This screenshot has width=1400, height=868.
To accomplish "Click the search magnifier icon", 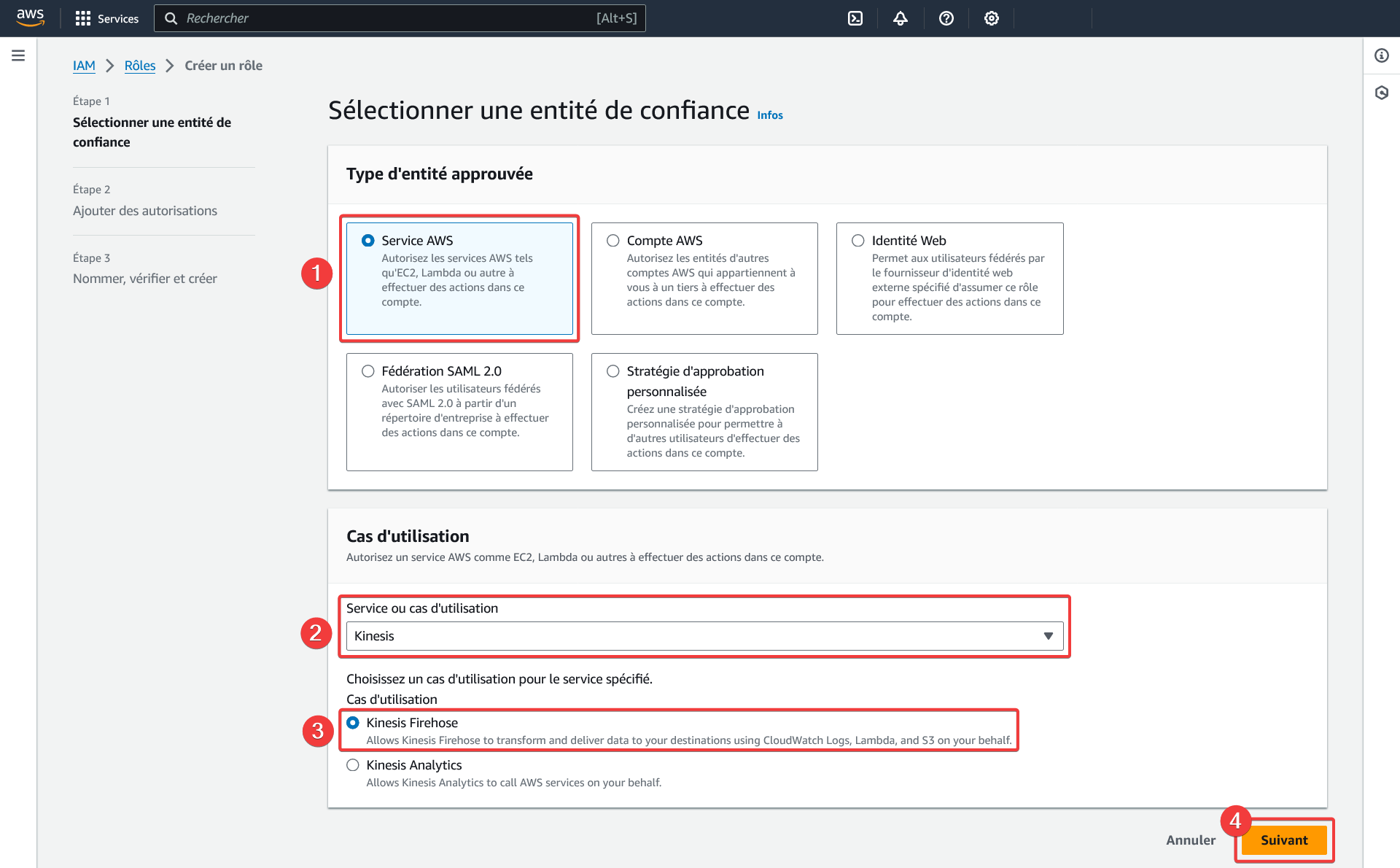I will point(171,18).
